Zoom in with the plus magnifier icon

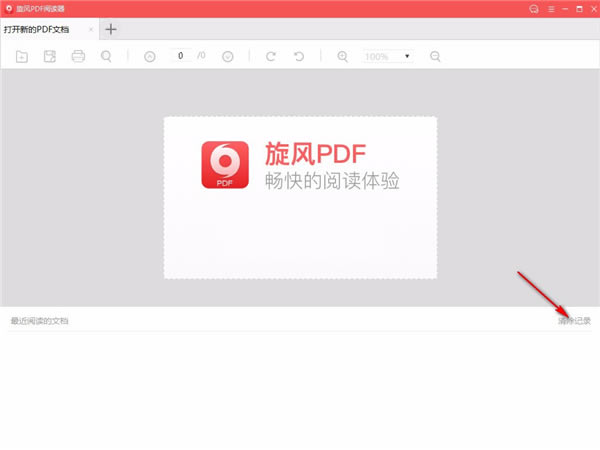click(342, 57)
